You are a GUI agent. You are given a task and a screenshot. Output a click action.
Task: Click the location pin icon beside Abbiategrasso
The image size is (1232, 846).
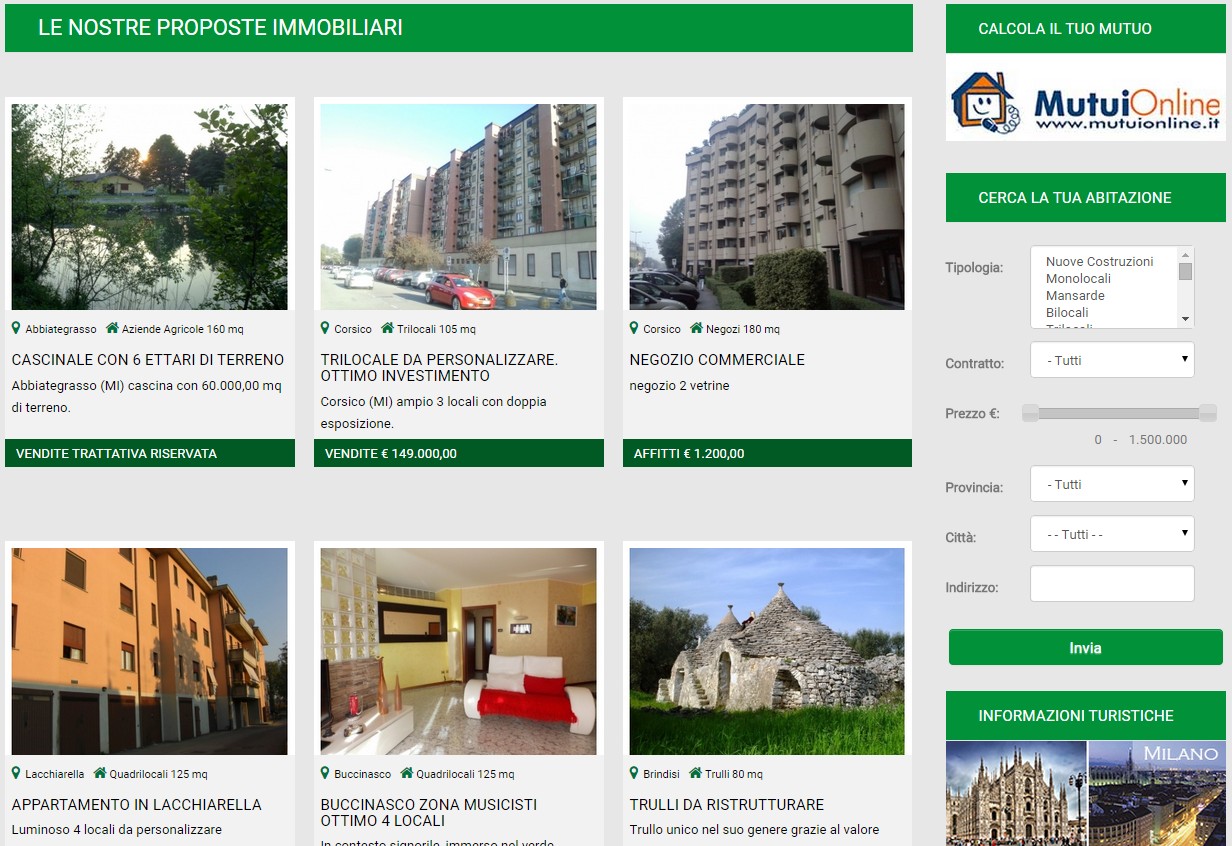click(16, 328)
